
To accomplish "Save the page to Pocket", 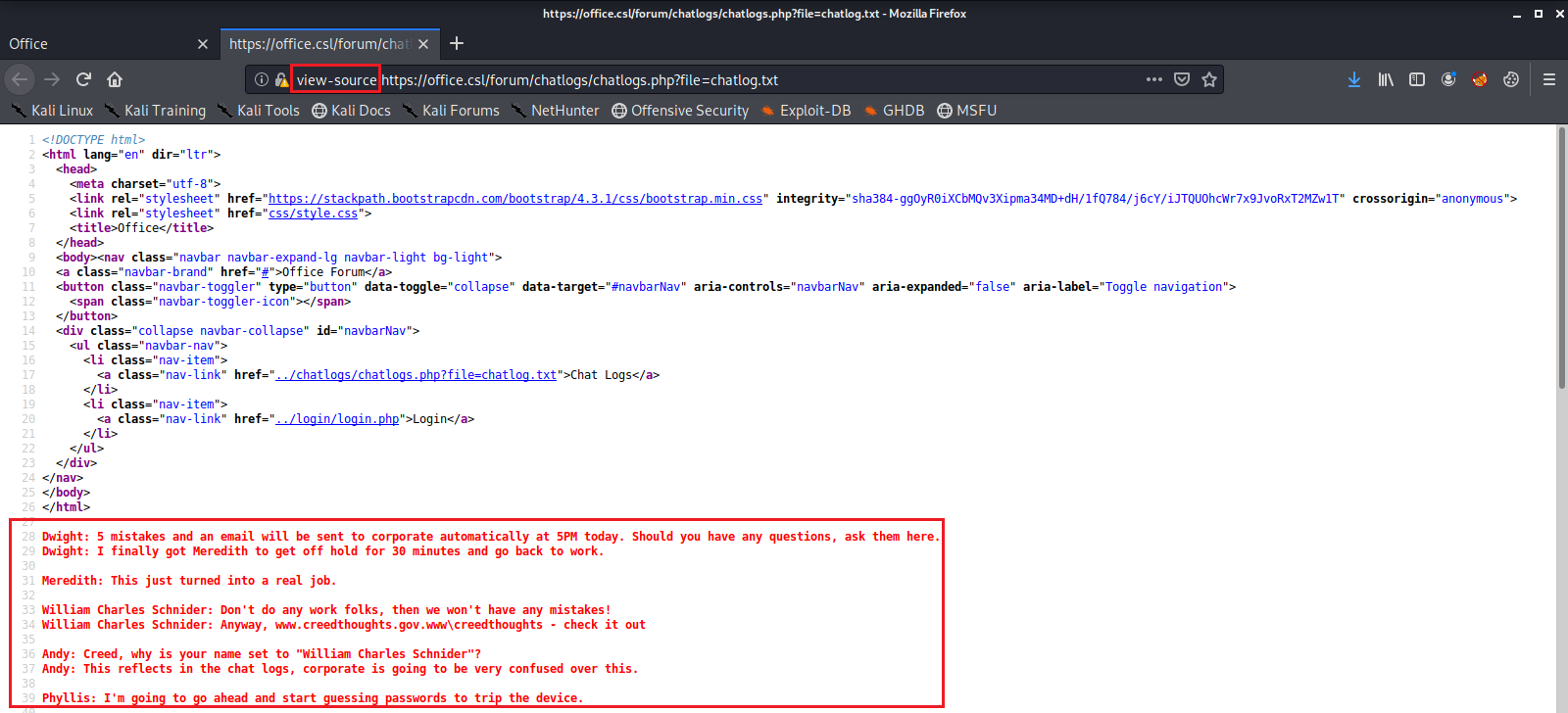I will click(x=1182, y=79).
